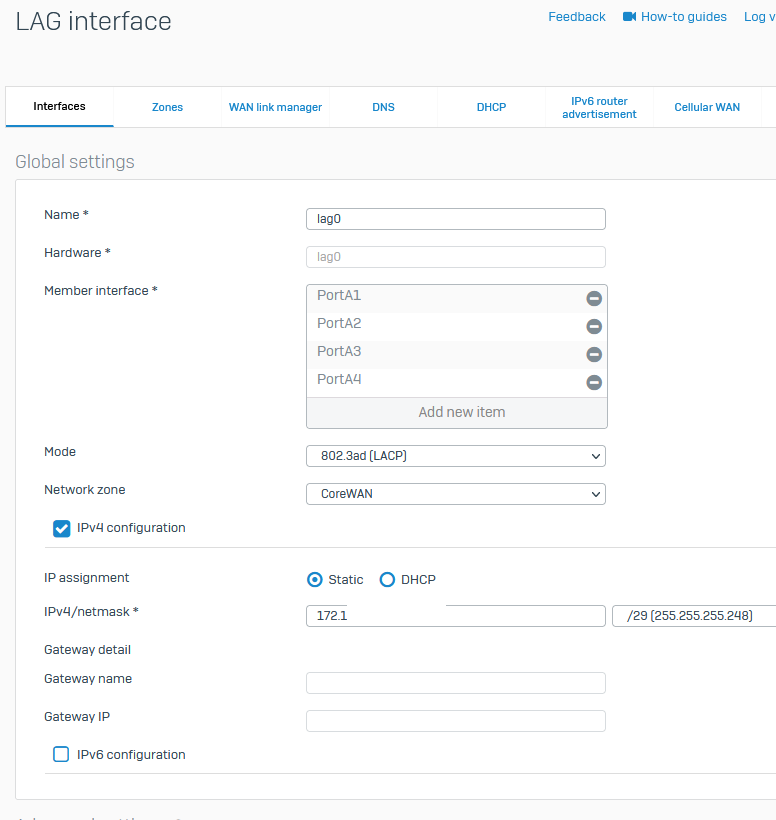Click the minus icon next to PortA3
The height and width of the screenshot is (820, 776).
point(594,354)
